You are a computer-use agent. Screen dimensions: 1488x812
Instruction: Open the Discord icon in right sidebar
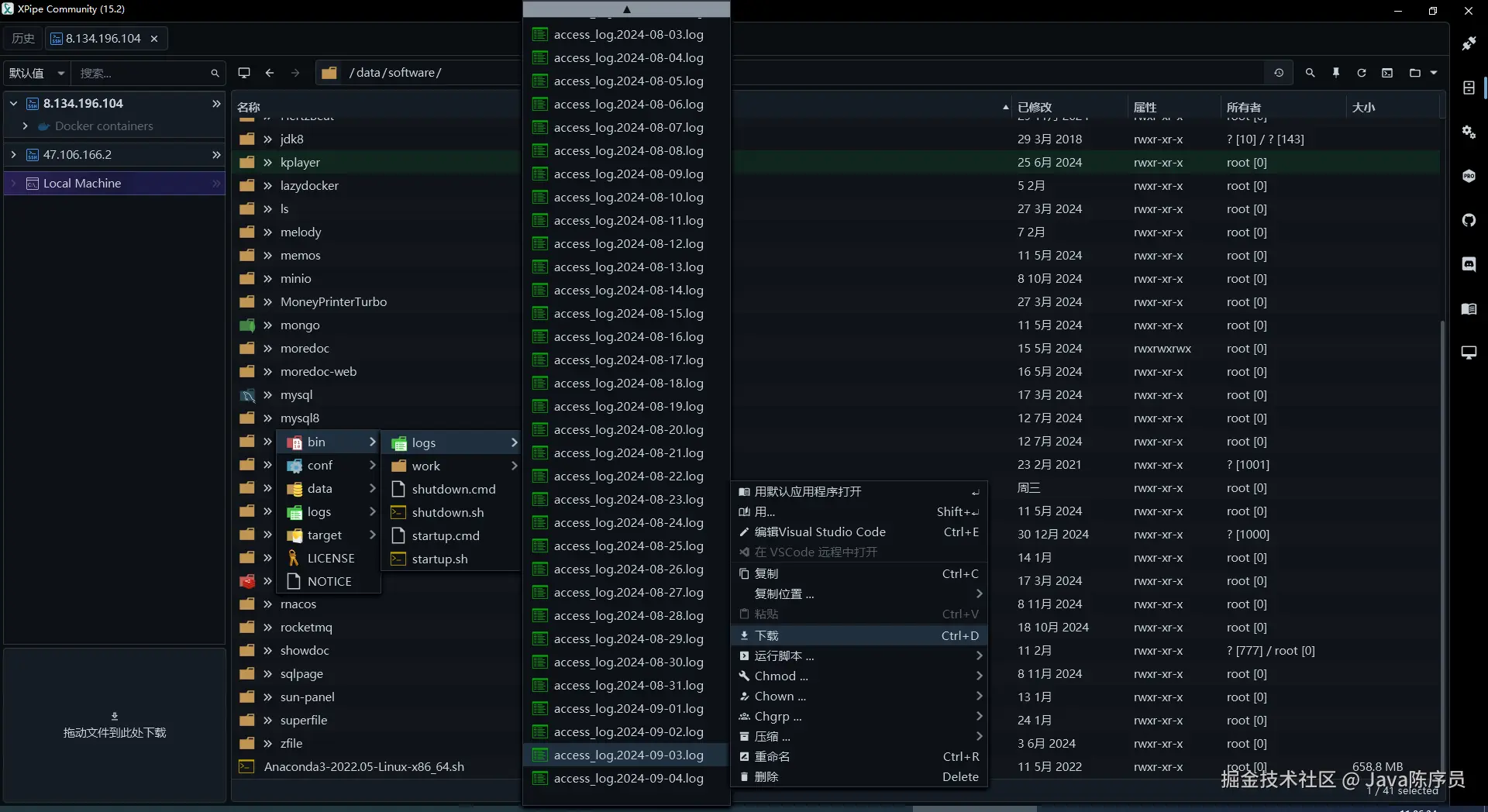[1469, 264]
